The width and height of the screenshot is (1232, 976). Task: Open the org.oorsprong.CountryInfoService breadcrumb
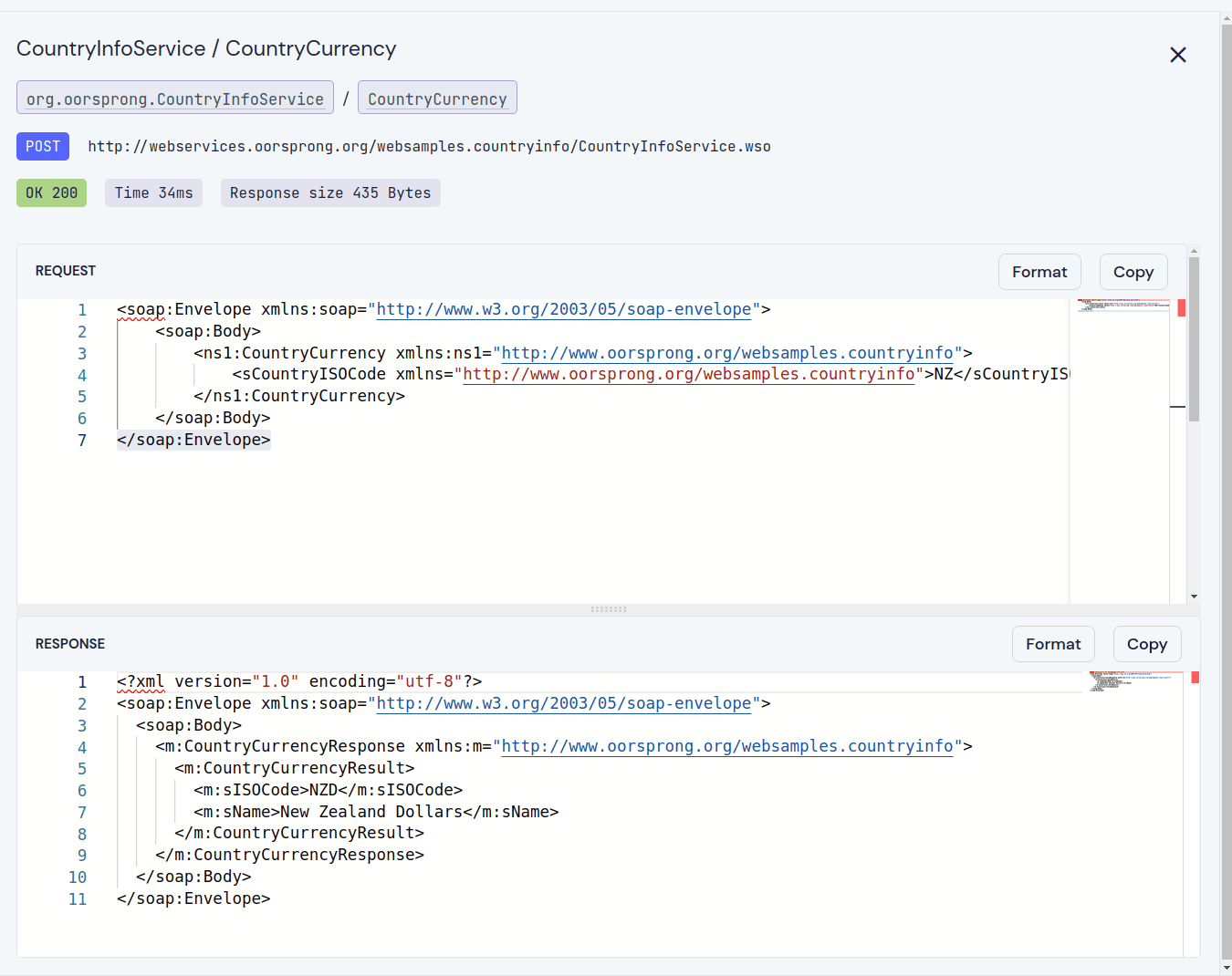pyautogui.click(x=175, y=99)
